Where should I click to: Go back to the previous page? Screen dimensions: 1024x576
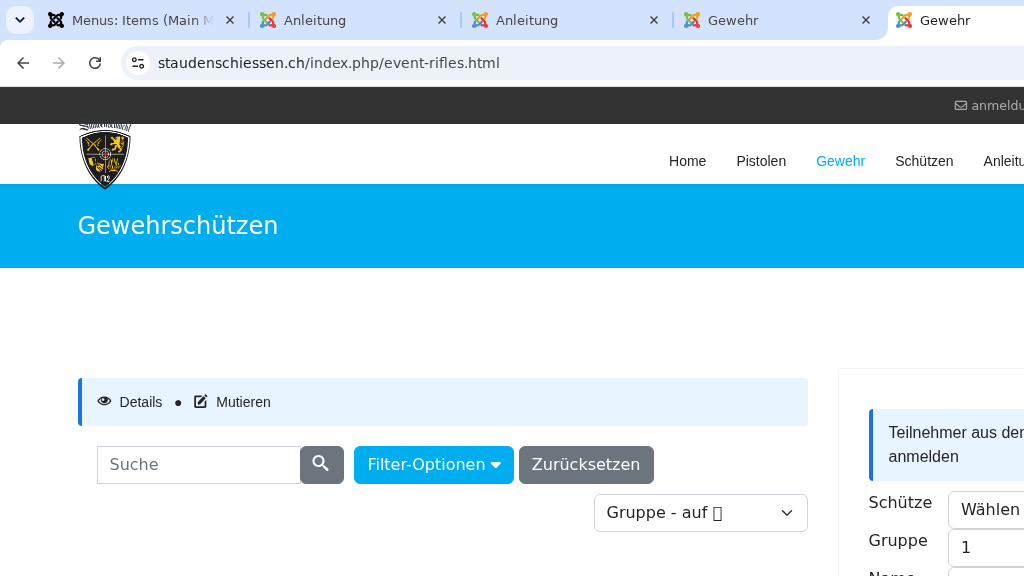pyautogui.click(x=24, y=63)
